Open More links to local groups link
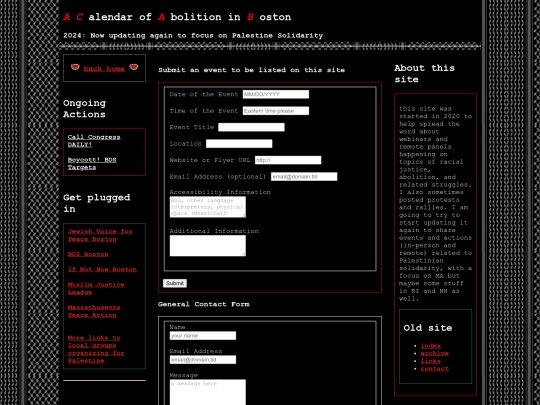540x405 pixels. (96, 349)
